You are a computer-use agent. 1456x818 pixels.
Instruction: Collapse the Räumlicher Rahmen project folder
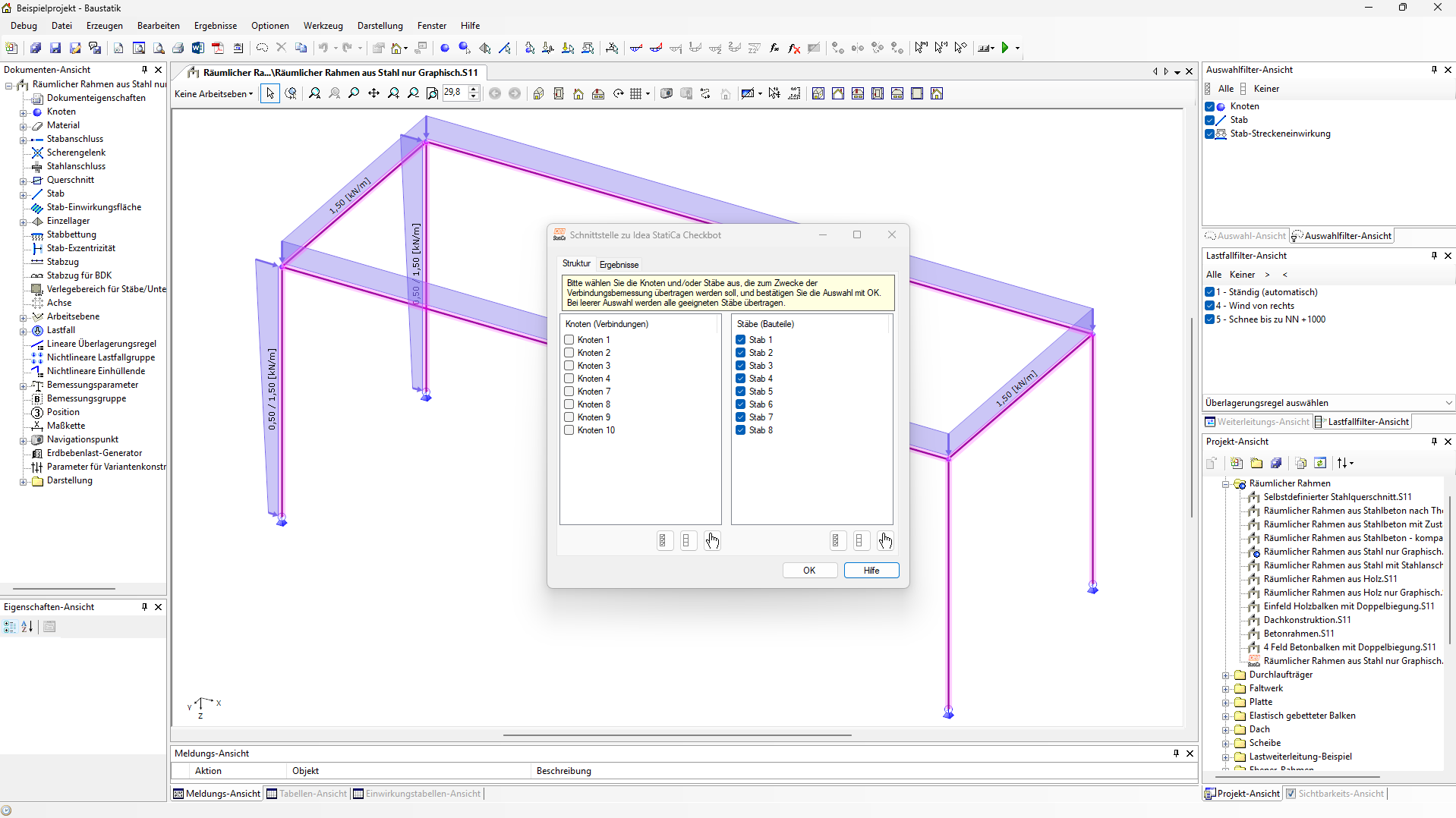tap(1225, 483)
